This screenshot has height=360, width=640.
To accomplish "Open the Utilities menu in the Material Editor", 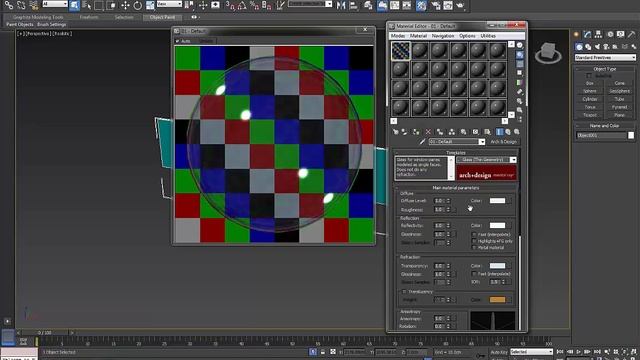I will pyautogui.click(x=488, y=36).
